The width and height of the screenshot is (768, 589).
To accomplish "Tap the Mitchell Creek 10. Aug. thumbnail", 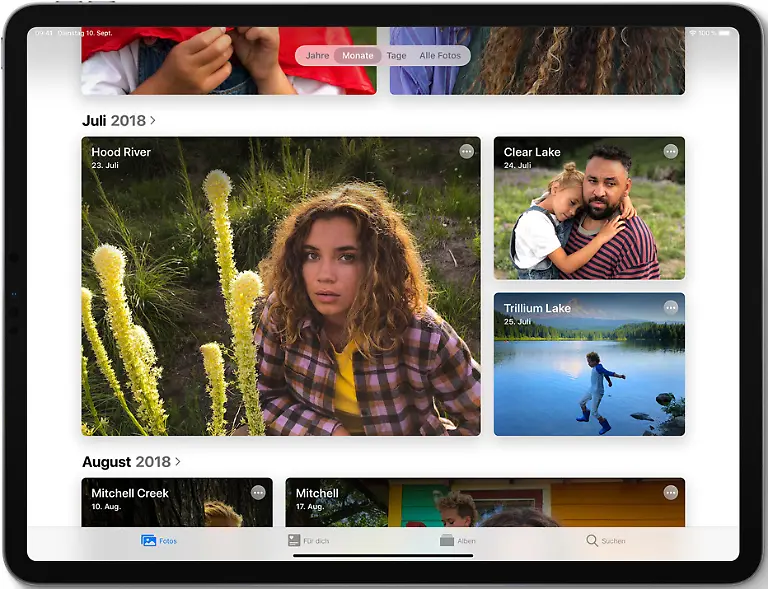I will tap(176, 510).
